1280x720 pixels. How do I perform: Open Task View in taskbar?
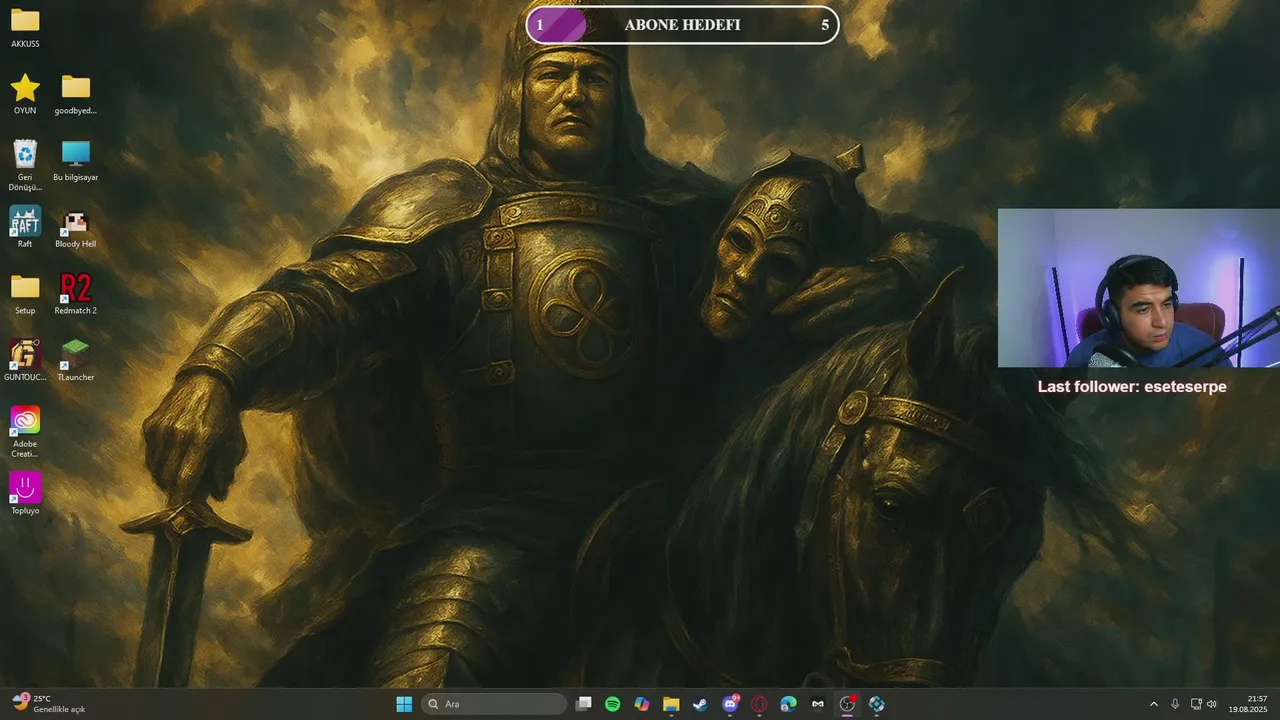pos(584,704)
